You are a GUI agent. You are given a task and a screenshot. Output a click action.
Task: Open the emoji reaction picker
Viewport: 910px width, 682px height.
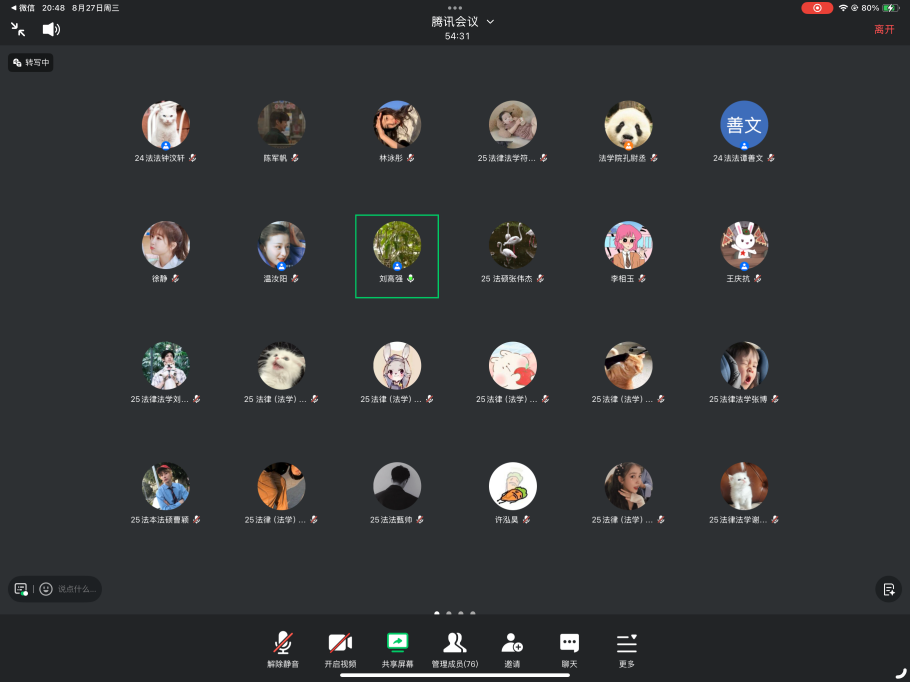46,589
